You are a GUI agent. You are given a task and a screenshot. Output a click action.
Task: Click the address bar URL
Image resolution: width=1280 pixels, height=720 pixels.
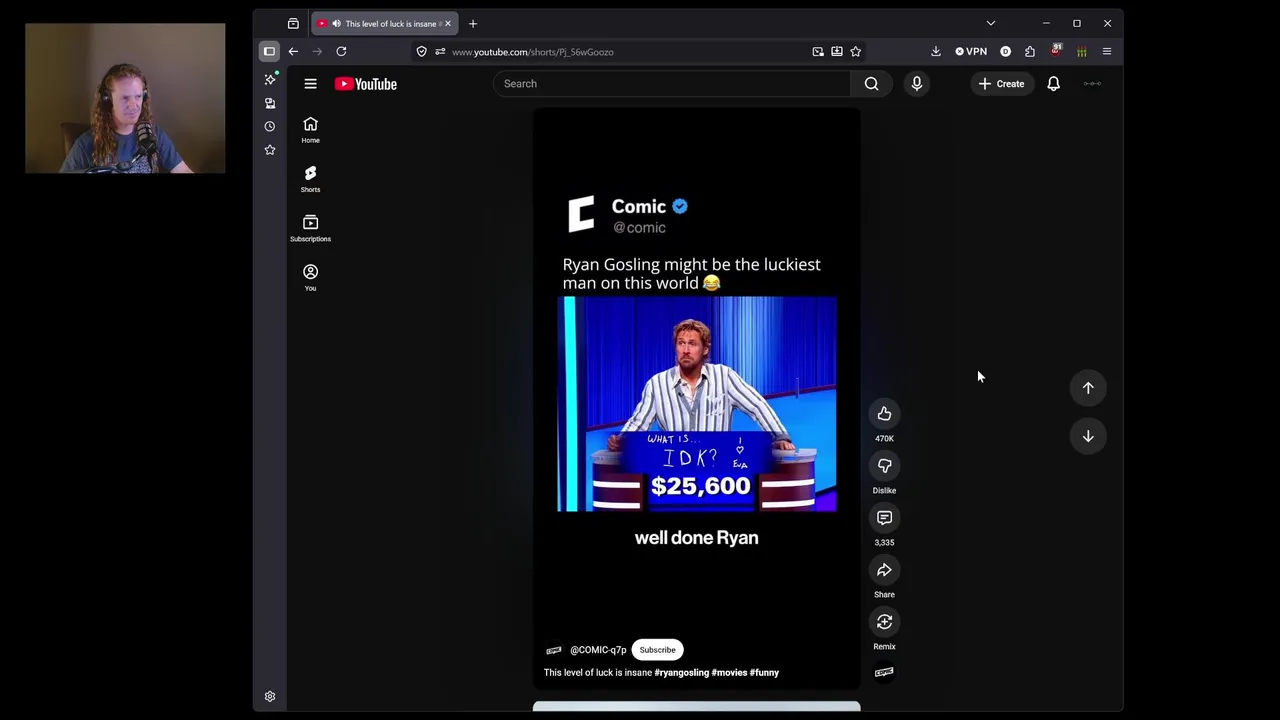pos(533,52)
